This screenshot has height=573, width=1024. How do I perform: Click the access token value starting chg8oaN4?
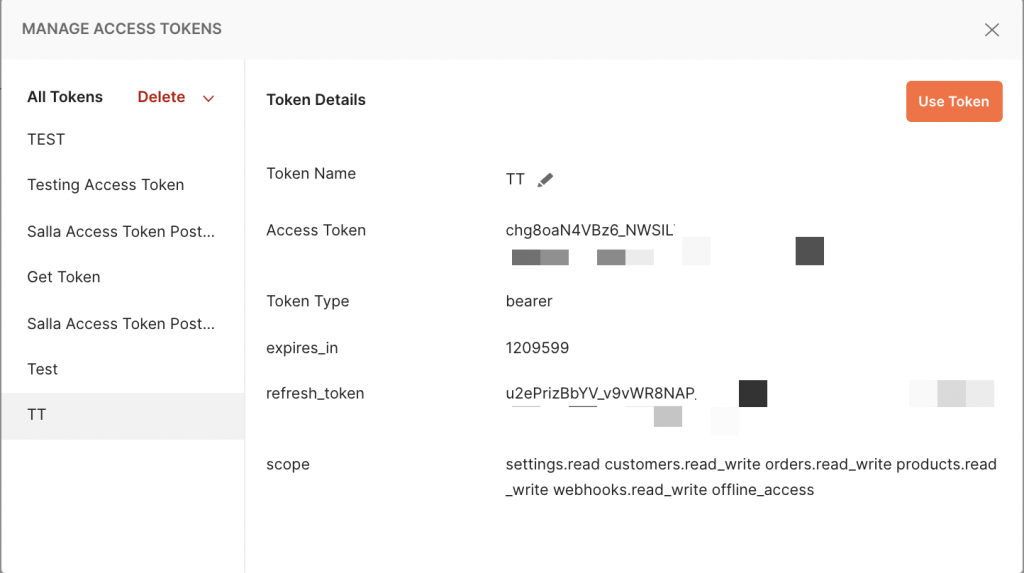pos(590,230)
